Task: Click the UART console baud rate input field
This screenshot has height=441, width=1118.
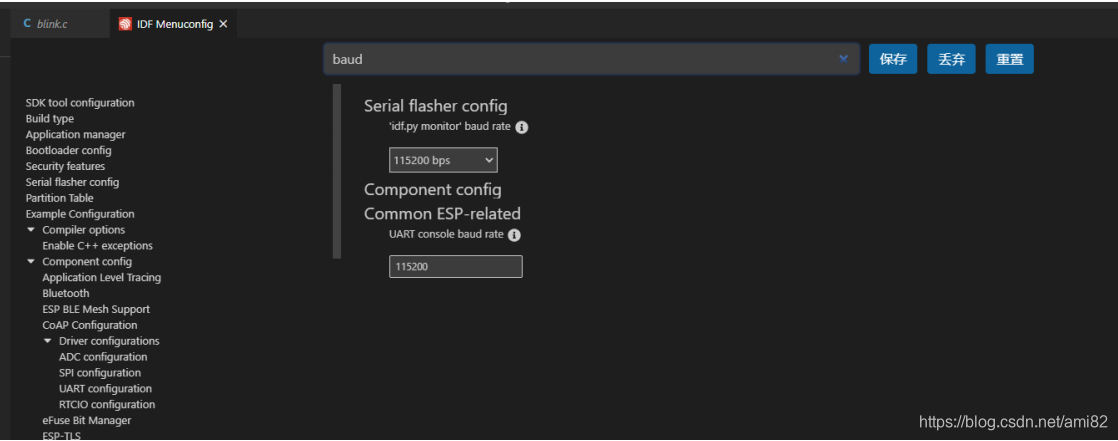Action: click(456, 266)
